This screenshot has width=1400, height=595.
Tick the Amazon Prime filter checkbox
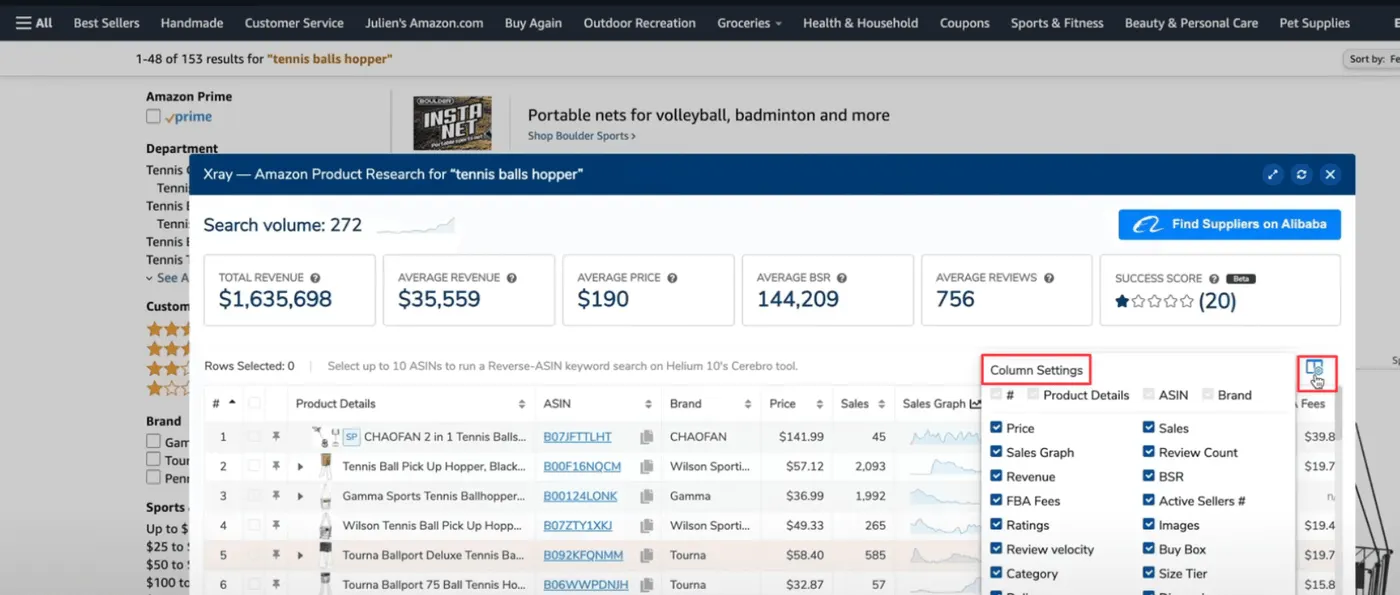click(153, 117)
